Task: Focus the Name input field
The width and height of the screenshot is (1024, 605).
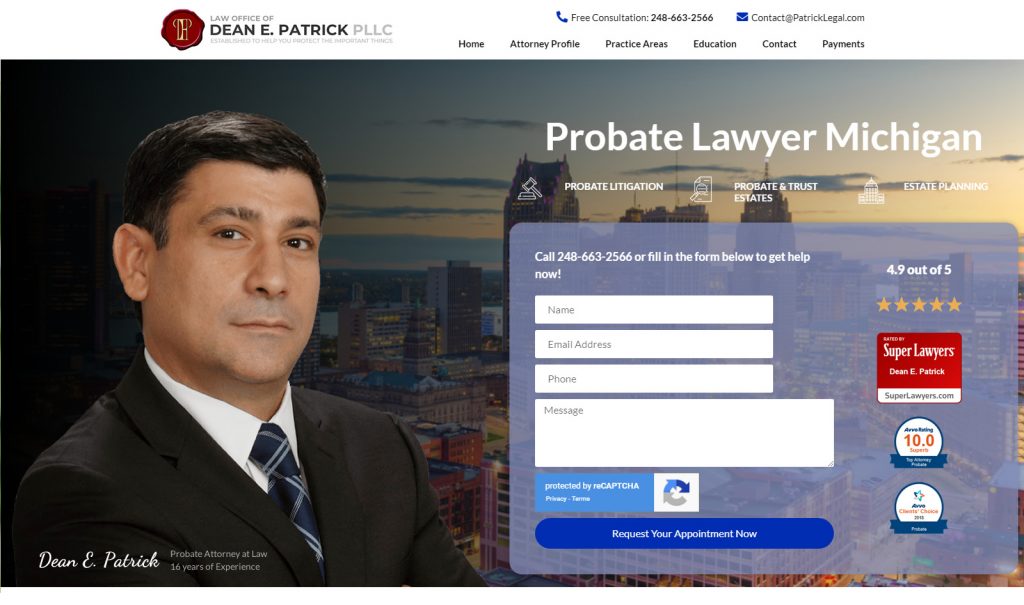Action: click(x=654, y=310)
